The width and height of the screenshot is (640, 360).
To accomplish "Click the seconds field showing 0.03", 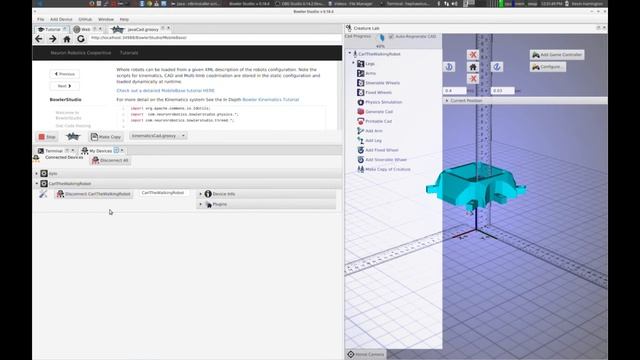I will click(x=502, y=91).
